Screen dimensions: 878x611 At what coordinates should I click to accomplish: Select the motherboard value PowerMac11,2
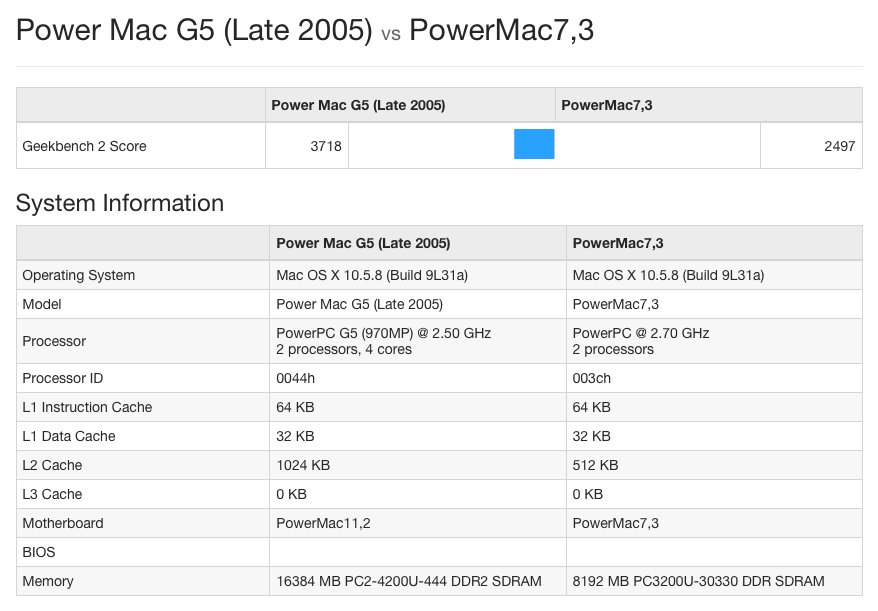pyautogui.click(x=323, y=524)
